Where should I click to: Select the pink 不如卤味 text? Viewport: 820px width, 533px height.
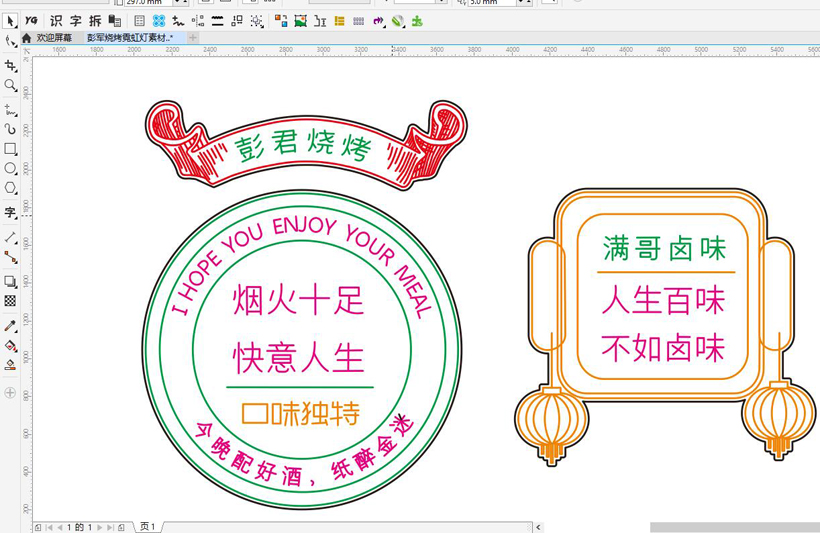(x=663, y=348)
